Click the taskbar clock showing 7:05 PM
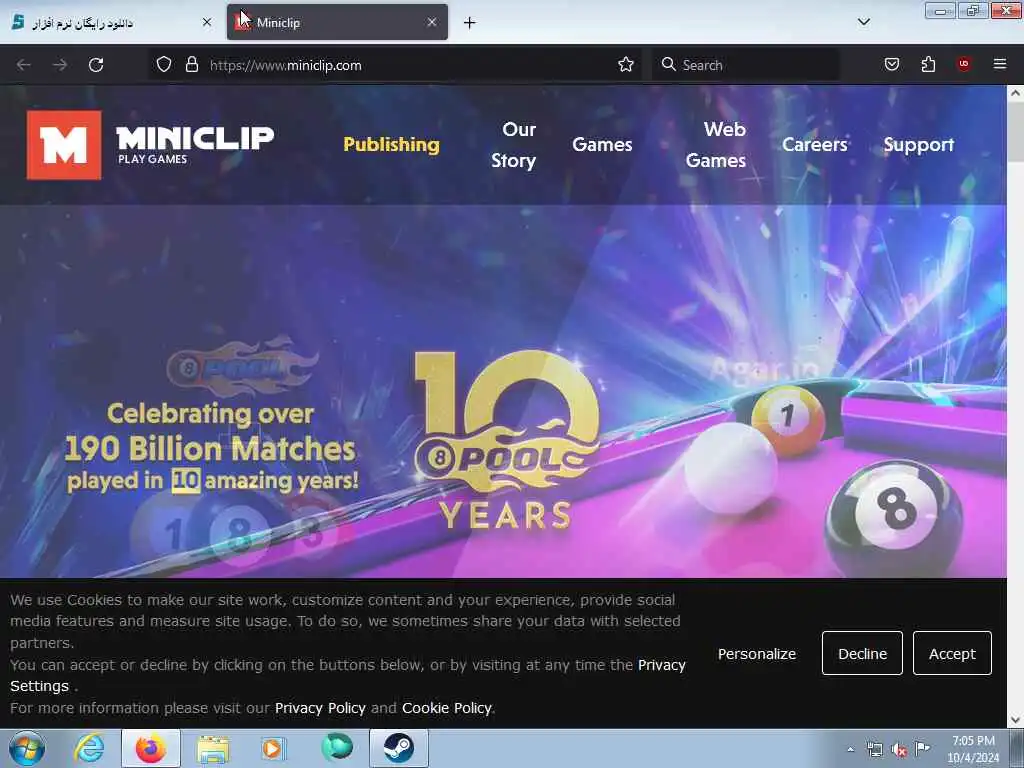 [973, 749]
